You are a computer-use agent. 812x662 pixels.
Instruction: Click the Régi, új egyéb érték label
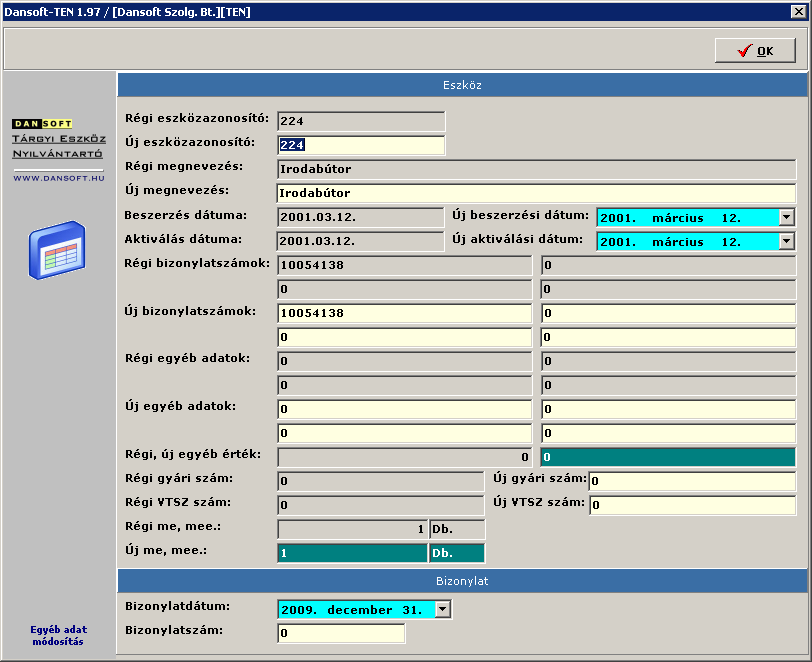point(193,454)
